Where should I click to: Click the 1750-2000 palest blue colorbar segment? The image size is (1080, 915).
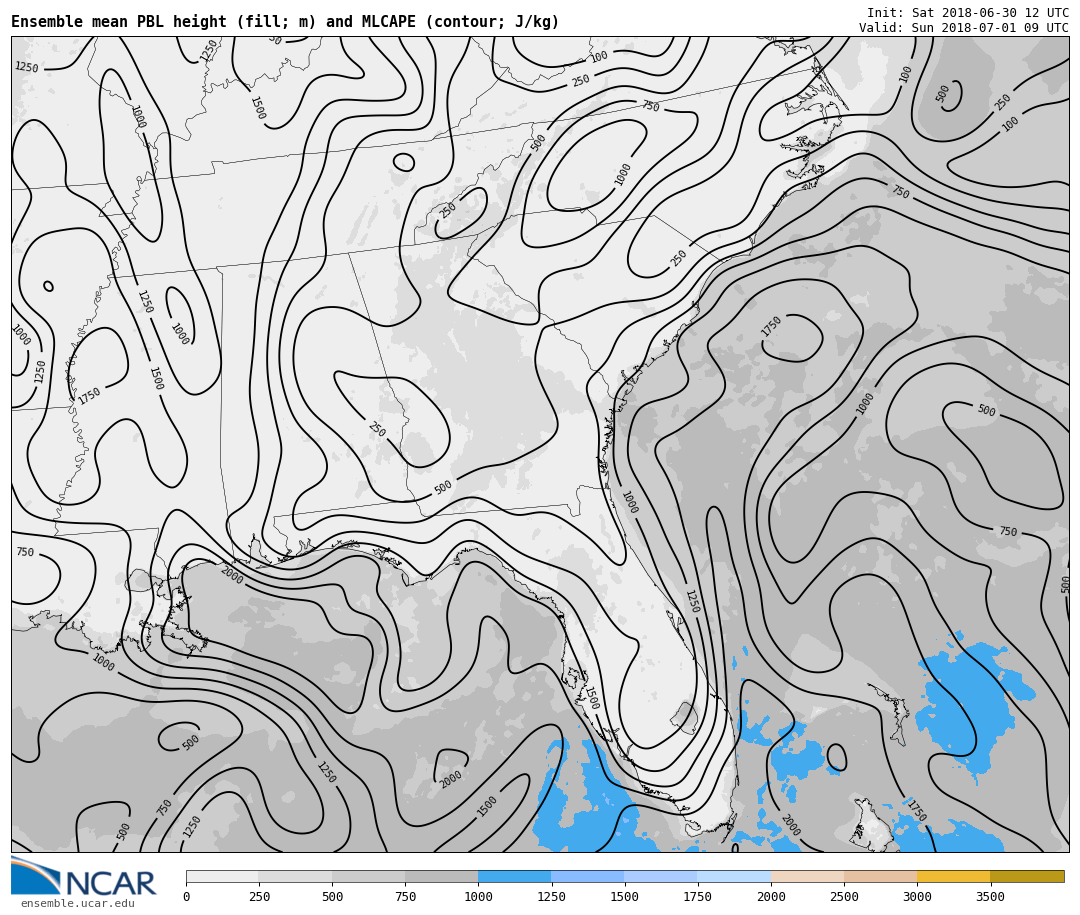(734, 876)
